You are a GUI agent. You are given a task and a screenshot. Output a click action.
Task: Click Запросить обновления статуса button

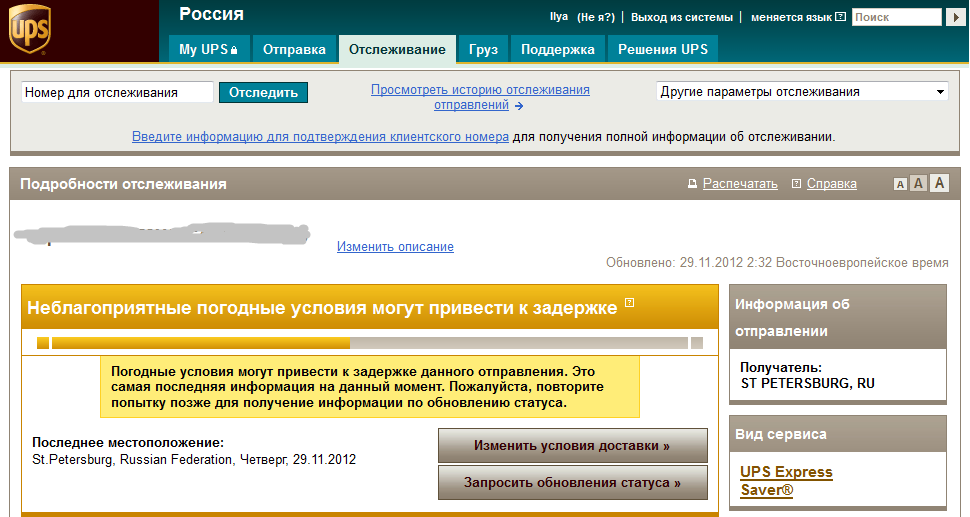[x=572, y=482]
